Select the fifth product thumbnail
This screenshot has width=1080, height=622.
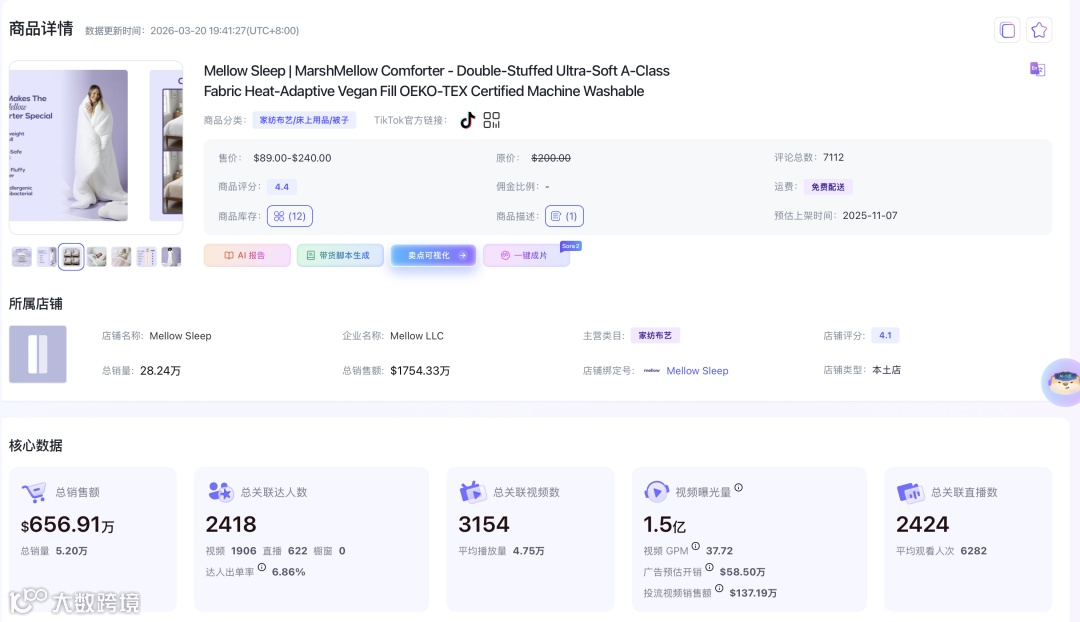(121, 257)
